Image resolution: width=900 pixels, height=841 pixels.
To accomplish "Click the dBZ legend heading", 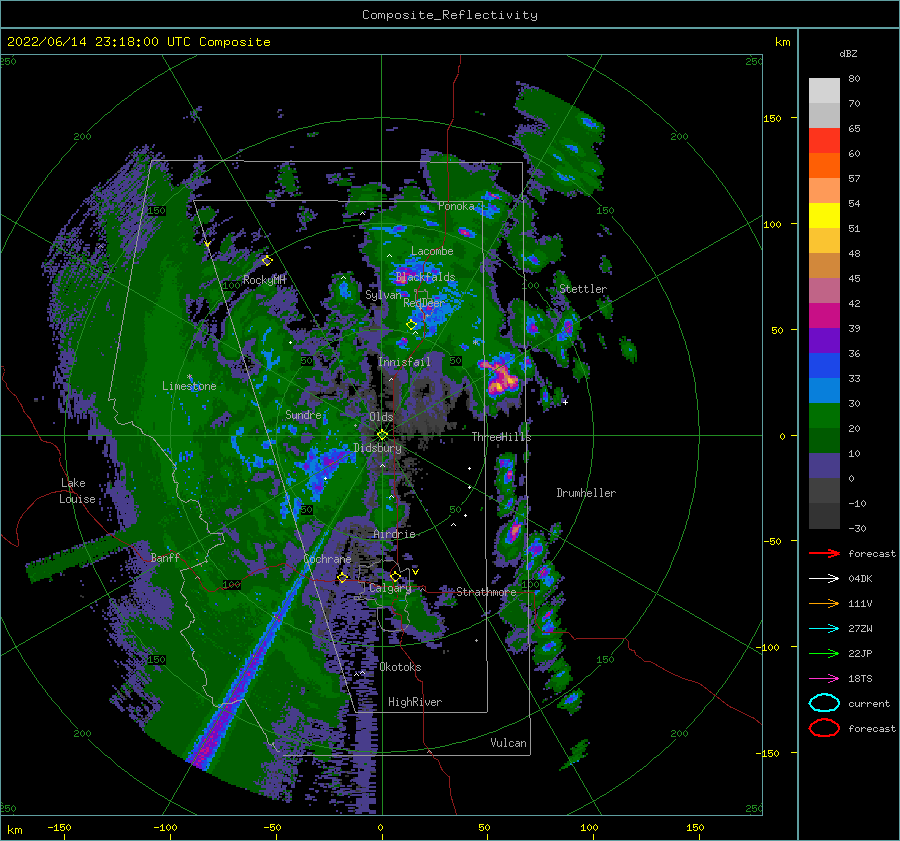I will (848, 53).
